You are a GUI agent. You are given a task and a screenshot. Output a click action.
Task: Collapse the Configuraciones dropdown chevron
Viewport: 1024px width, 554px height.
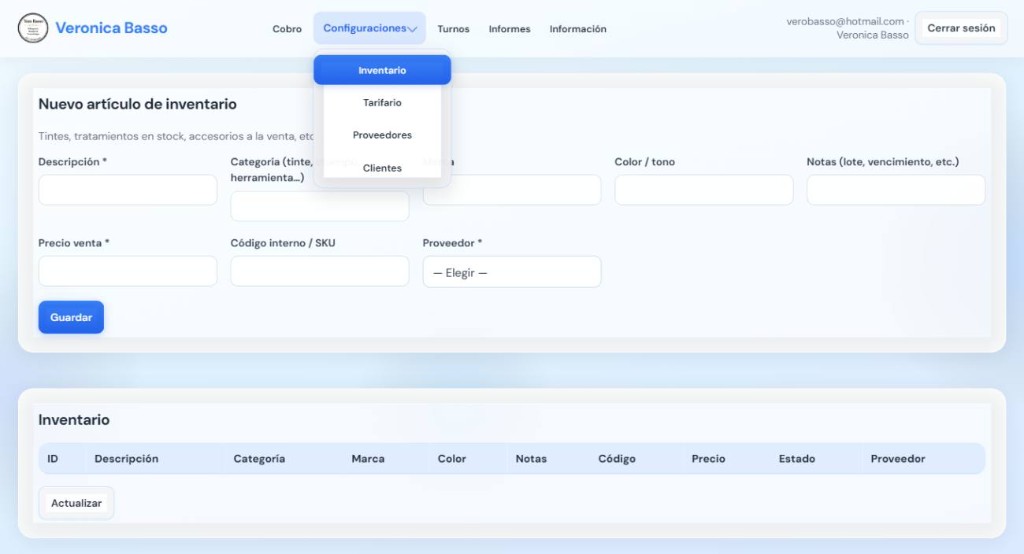412,29
